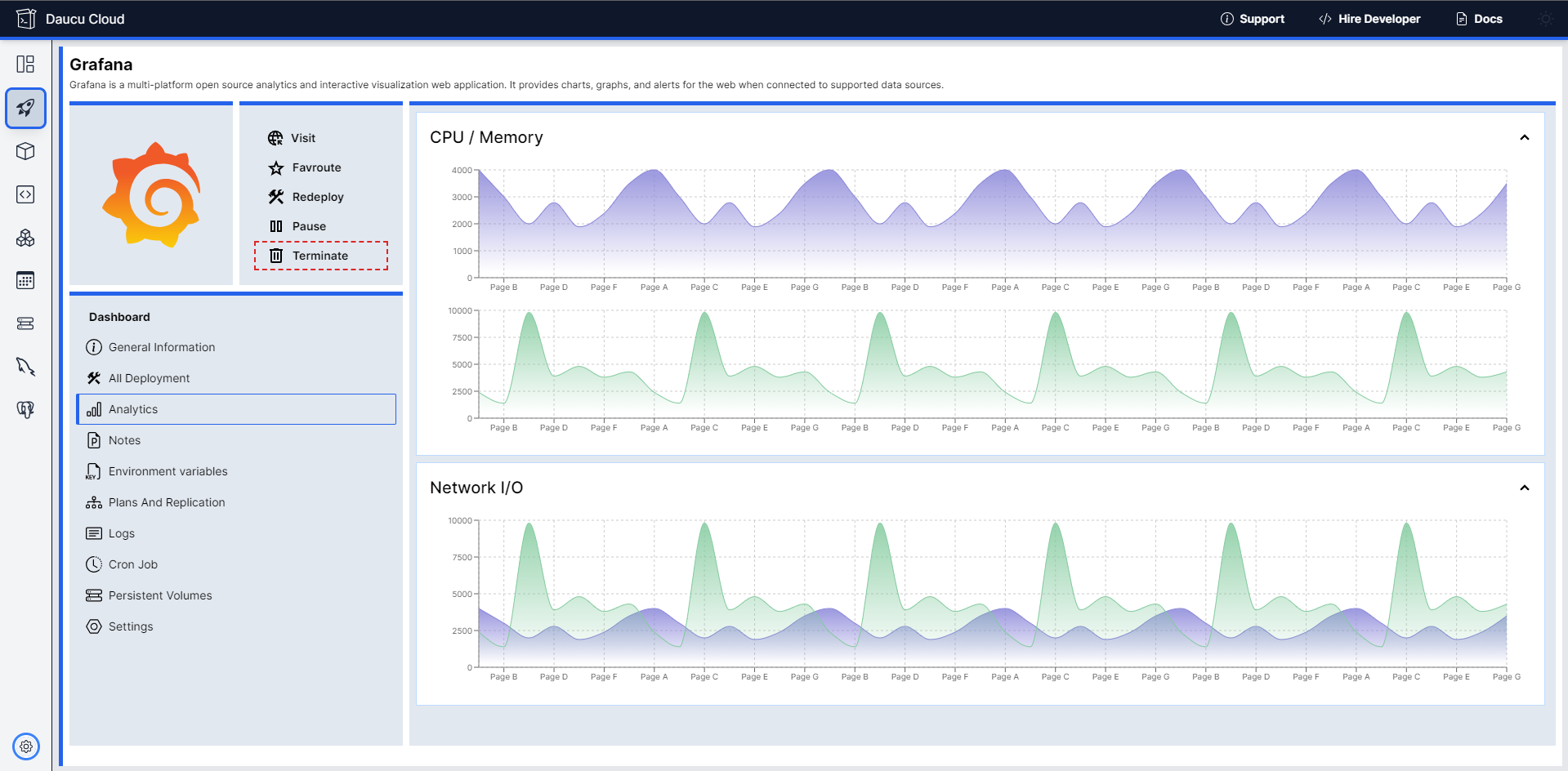Open the Notes menu item
The height and width of the screenshot is (771, 1568).
point(236,440)
